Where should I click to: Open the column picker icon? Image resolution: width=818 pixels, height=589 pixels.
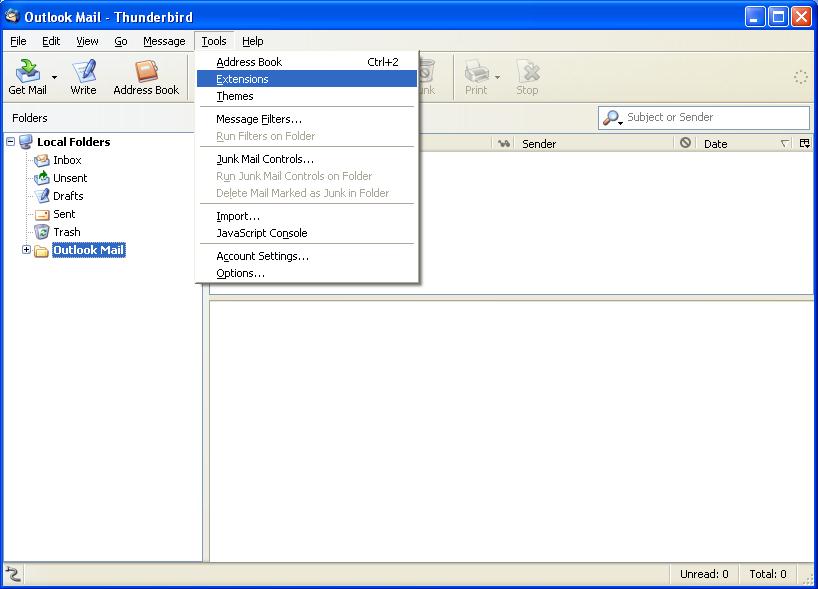click(805, 143)
